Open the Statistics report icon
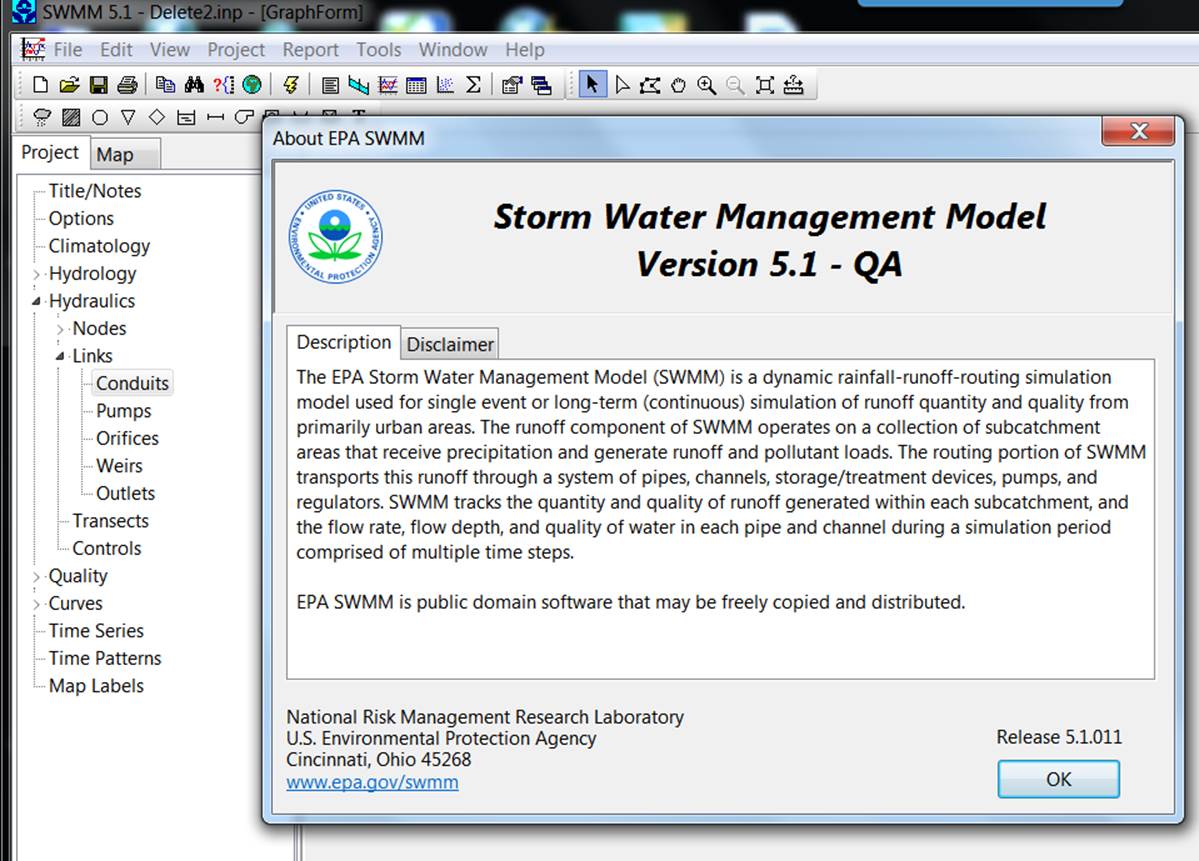Viewport: 1199px width, 861px height. [473, 84]
